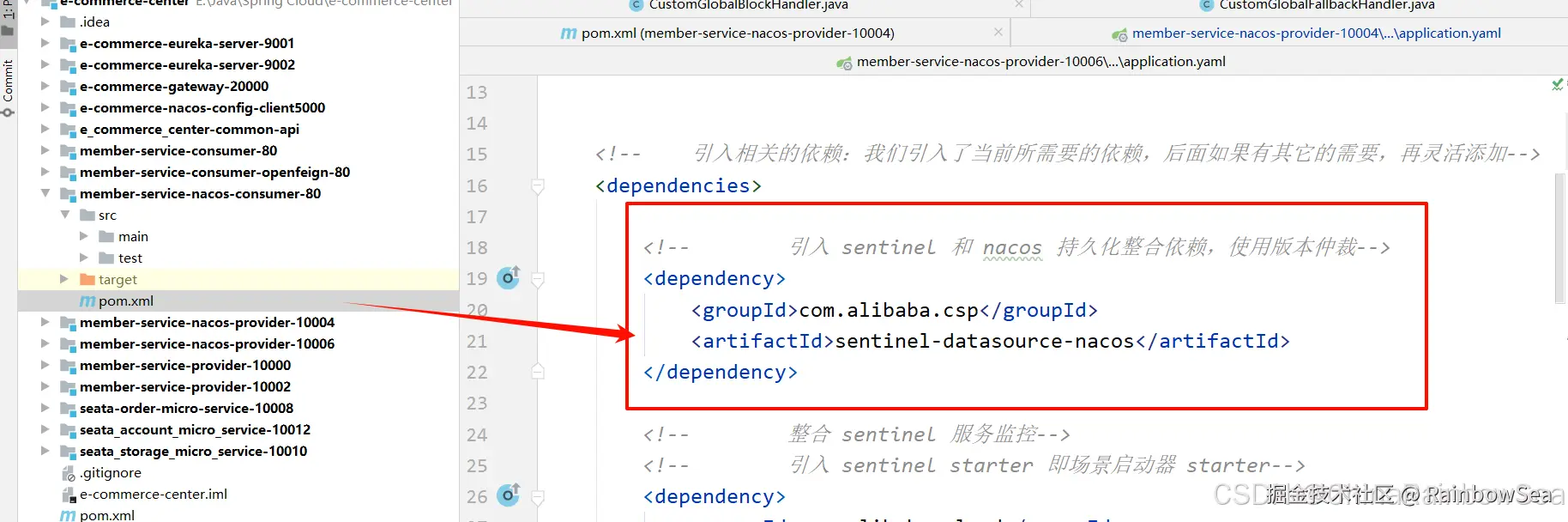The width and height of the screenshot is (1568, 522).
Task: Click the main folder icon
Action: tap(106, 236)
